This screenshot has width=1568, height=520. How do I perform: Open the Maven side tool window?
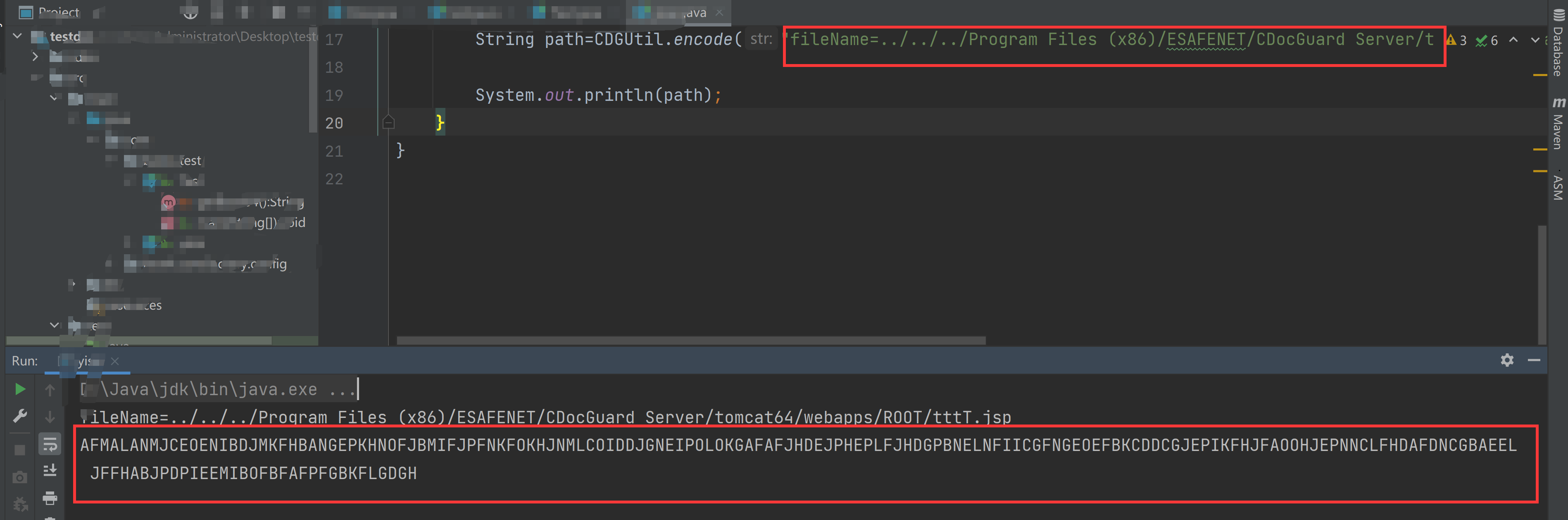pos(1558,124)
